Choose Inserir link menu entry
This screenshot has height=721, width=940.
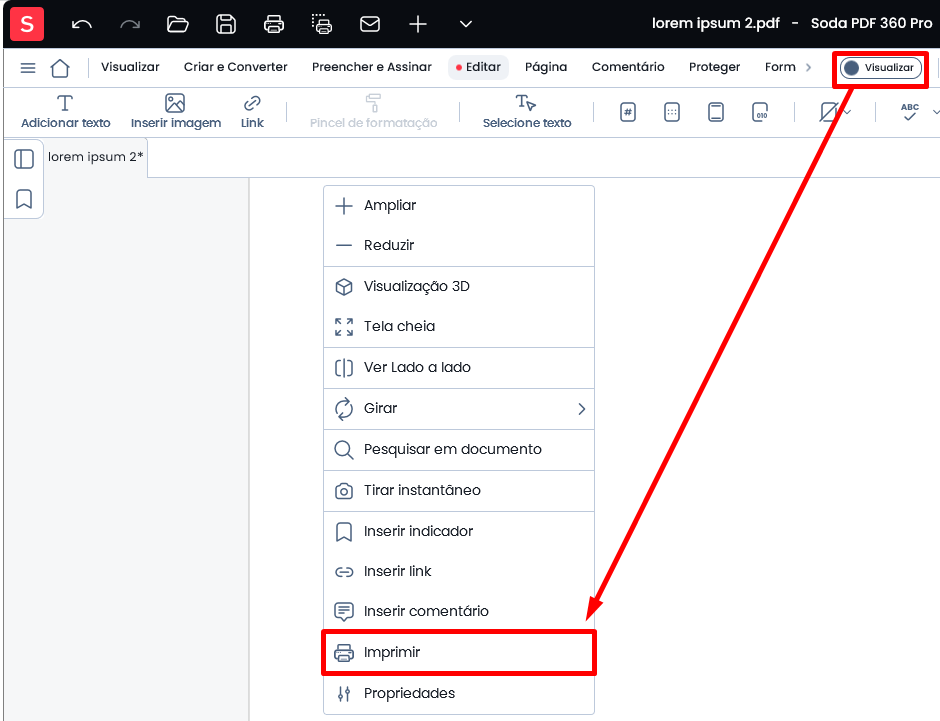coord(459,571)
